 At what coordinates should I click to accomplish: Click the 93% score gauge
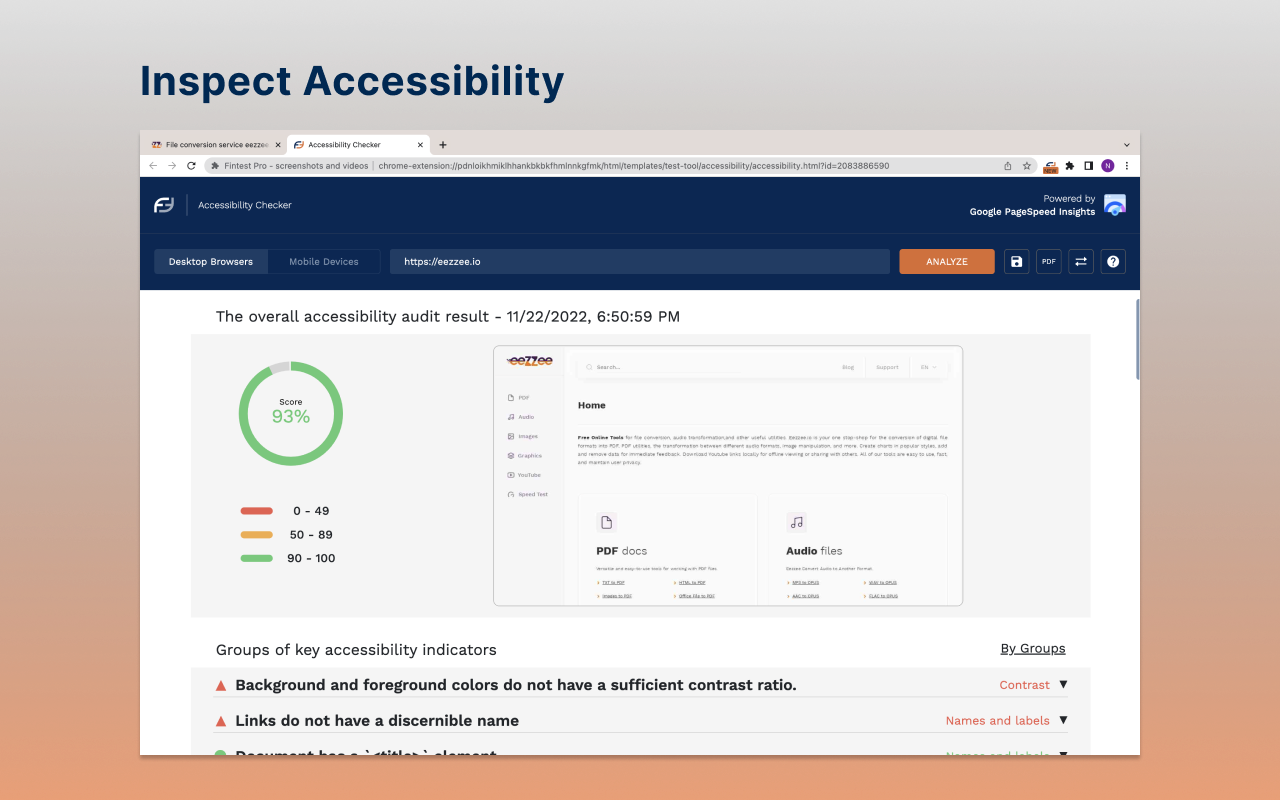coord(291,413)
